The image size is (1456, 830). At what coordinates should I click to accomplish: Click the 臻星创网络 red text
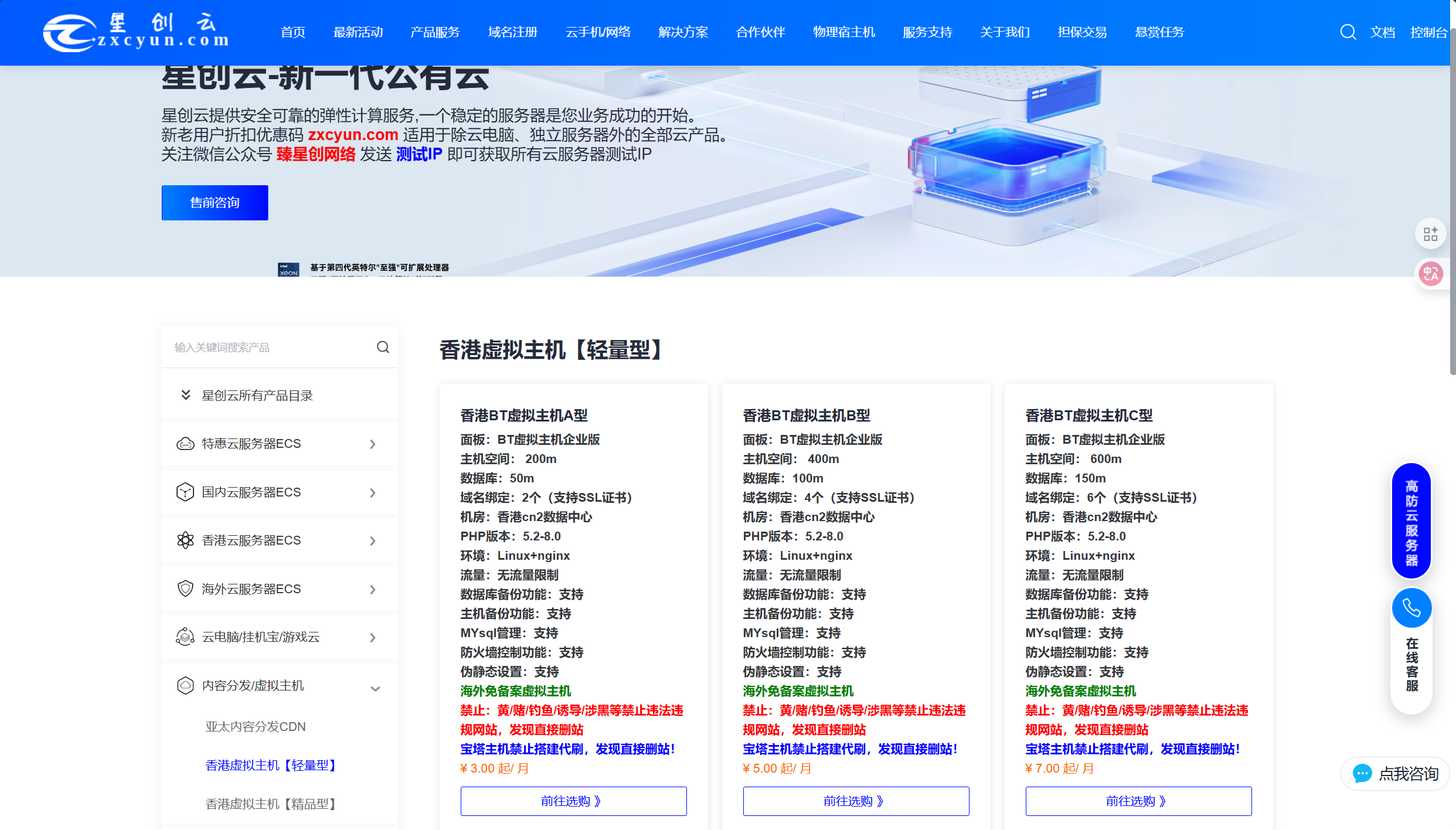[316, 154]
